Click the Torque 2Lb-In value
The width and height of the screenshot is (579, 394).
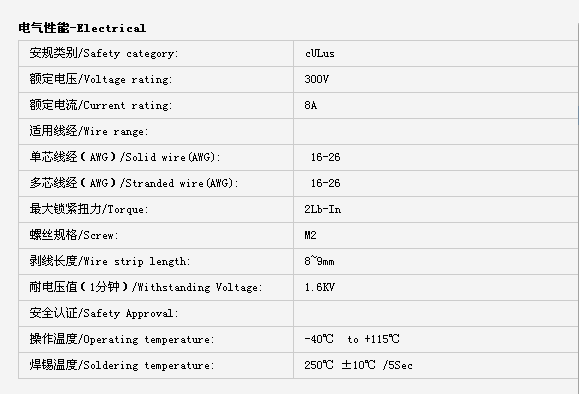[323, 209]
